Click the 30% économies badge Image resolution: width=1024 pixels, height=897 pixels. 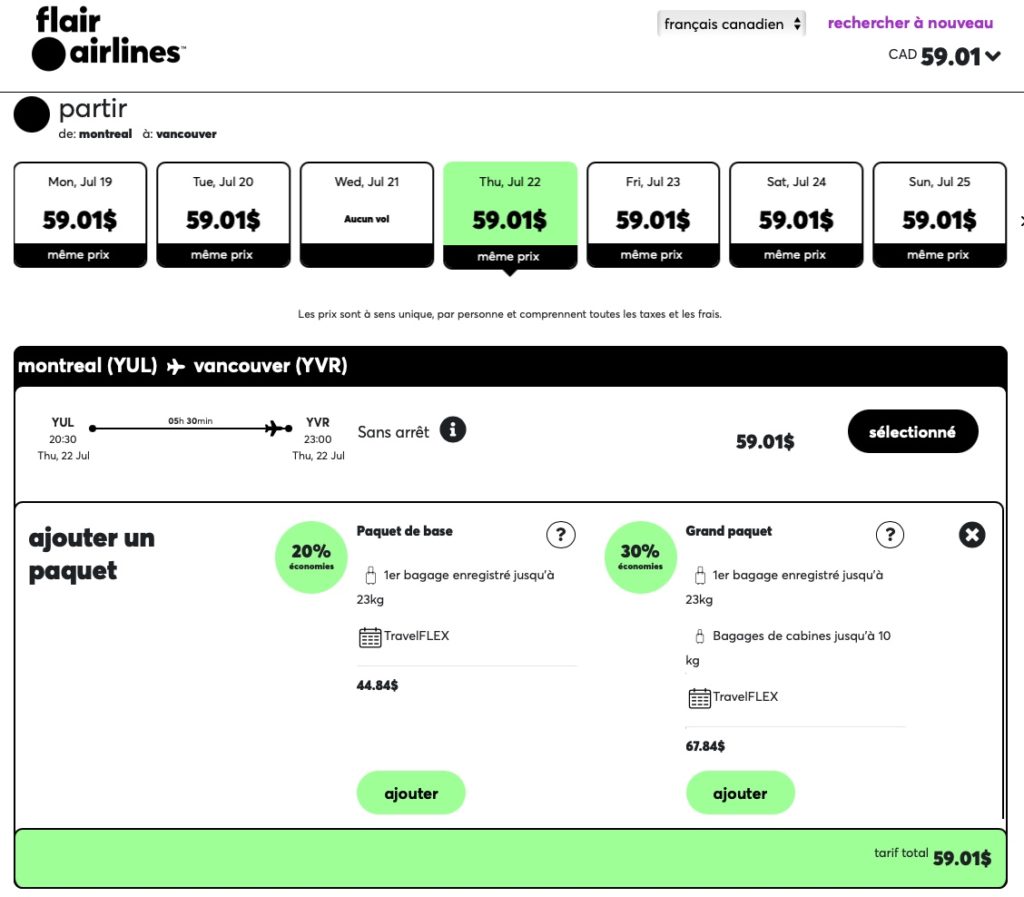tap(640, 556)
